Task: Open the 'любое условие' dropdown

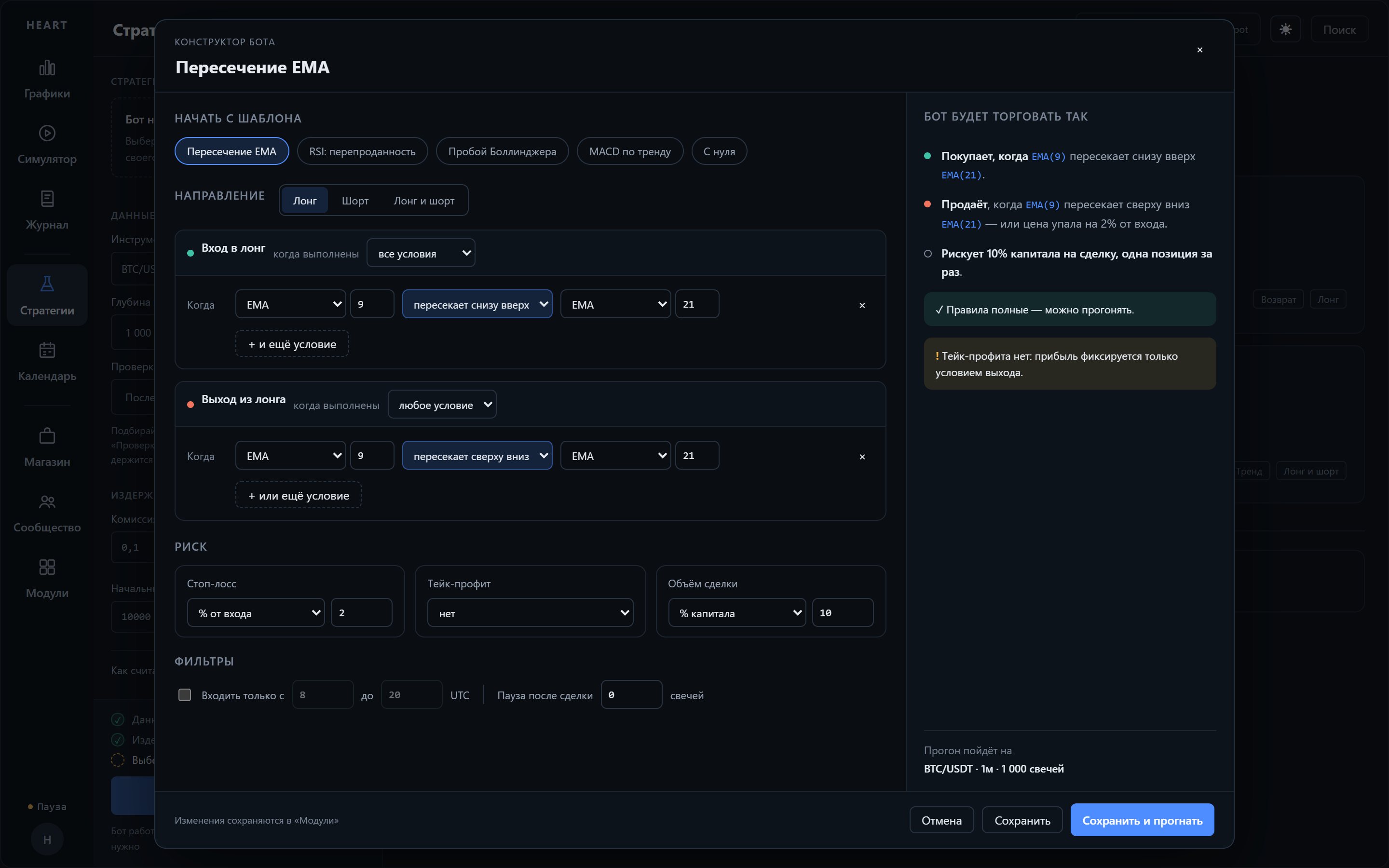Action: click(x=442, y=405)
